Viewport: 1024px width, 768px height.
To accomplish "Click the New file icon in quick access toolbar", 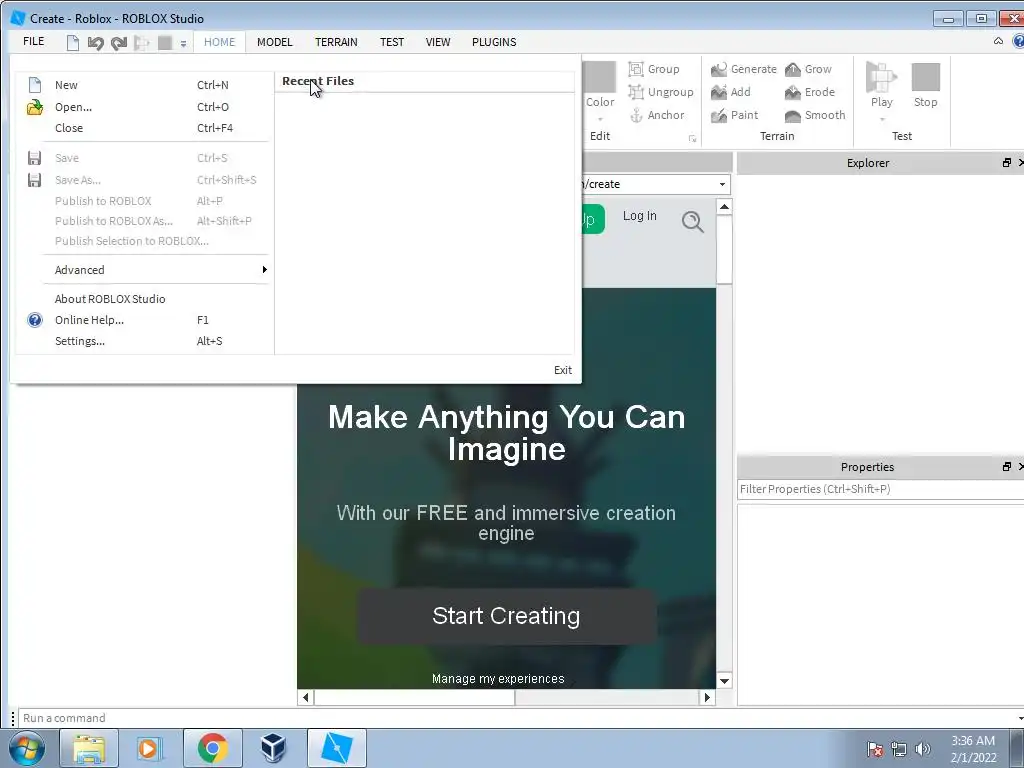I will click(x=72, y=42).
